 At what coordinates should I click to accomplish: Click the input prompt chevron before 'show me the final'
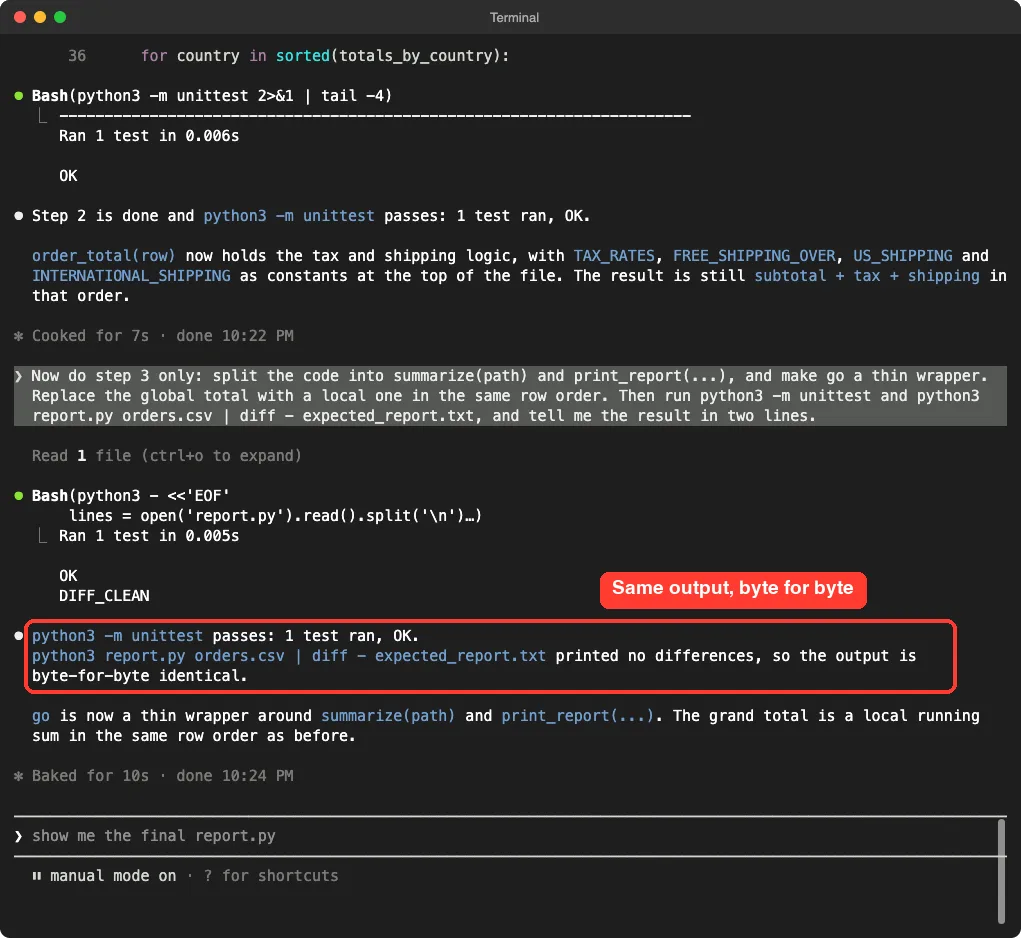click(x=19, y=836)
